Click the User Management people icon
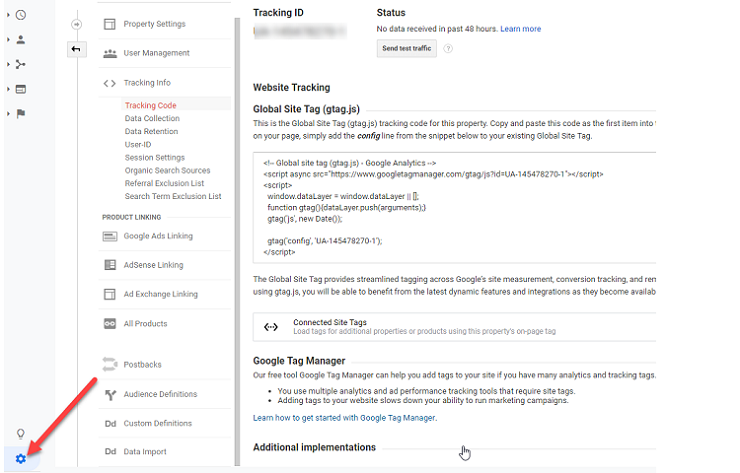This screenshot has height=473, width=740. tap(110, 53)
